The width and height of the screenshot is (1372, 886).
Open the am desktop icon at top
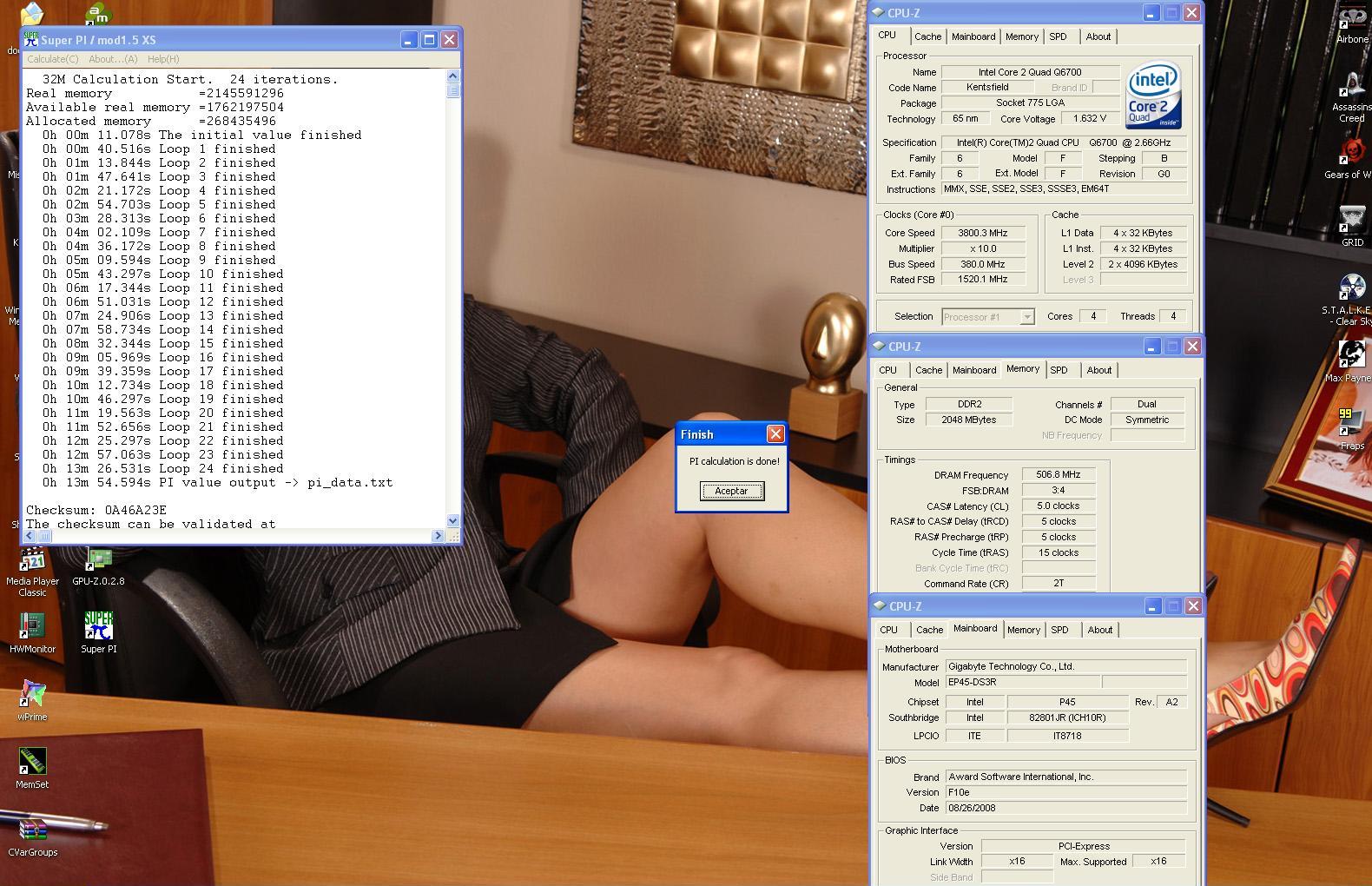coord(98,13)
